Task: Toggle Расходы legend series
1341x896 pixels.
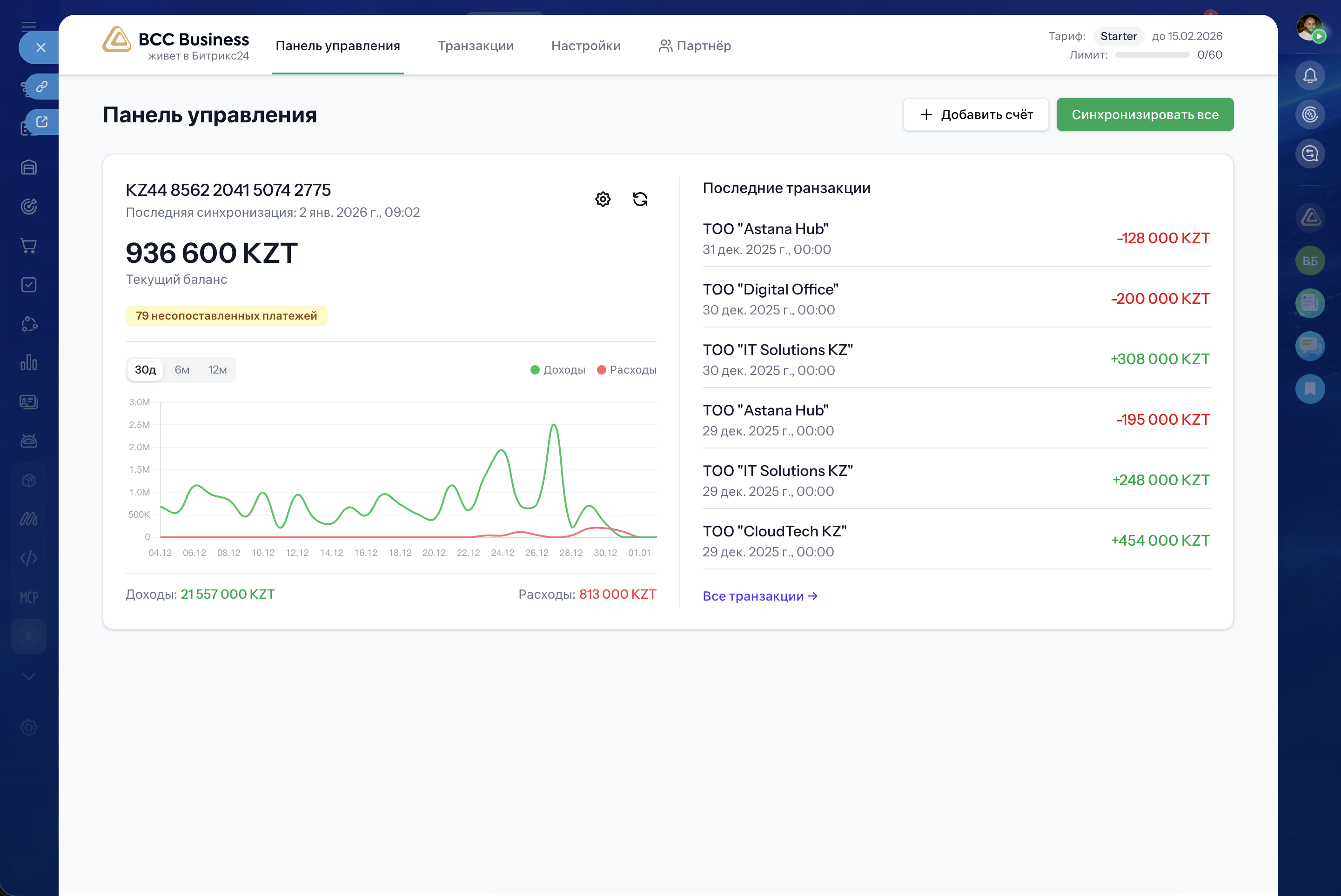Action: click(627, 370)
